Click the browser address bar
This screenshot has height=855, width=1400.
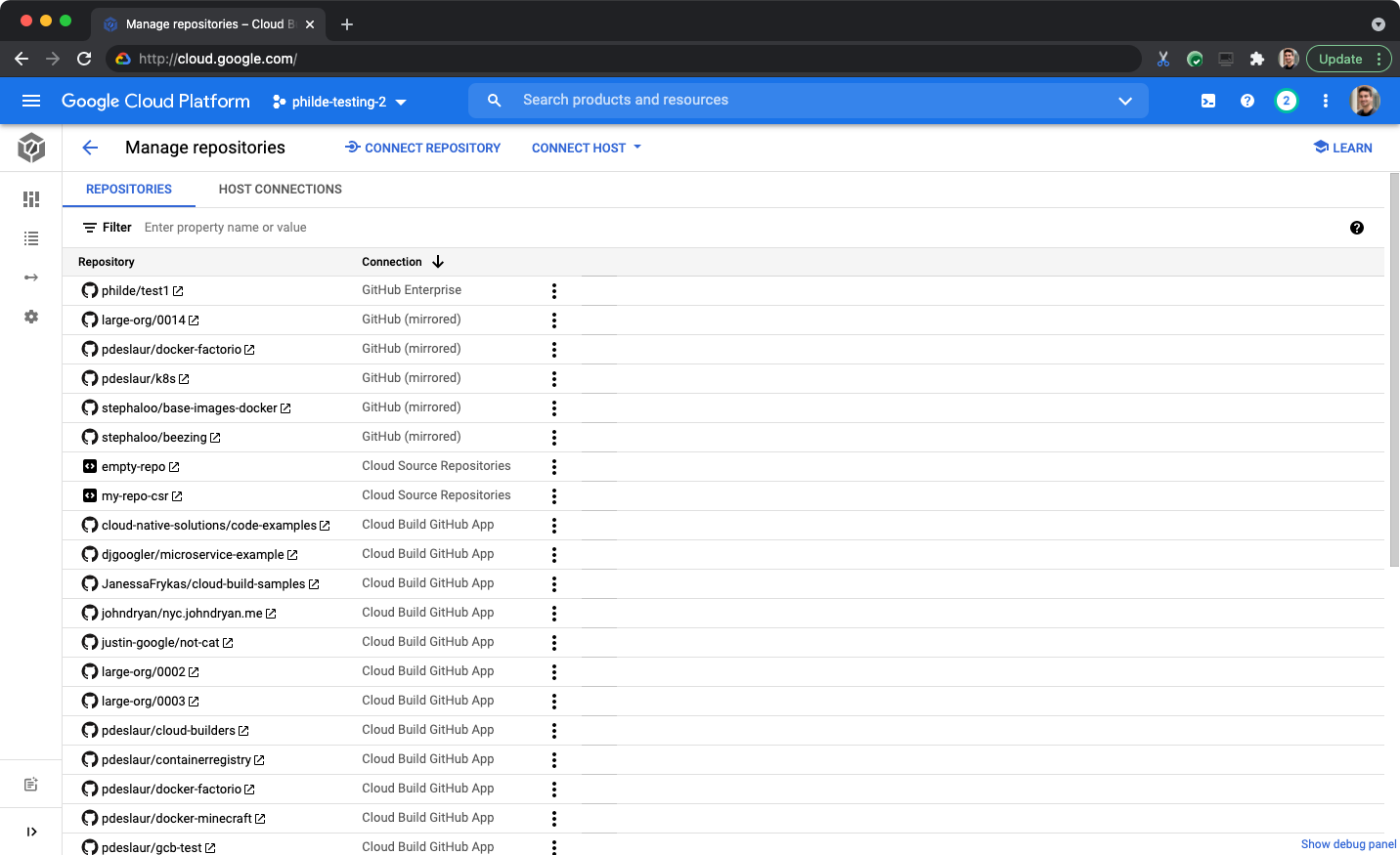pos(624,59)
